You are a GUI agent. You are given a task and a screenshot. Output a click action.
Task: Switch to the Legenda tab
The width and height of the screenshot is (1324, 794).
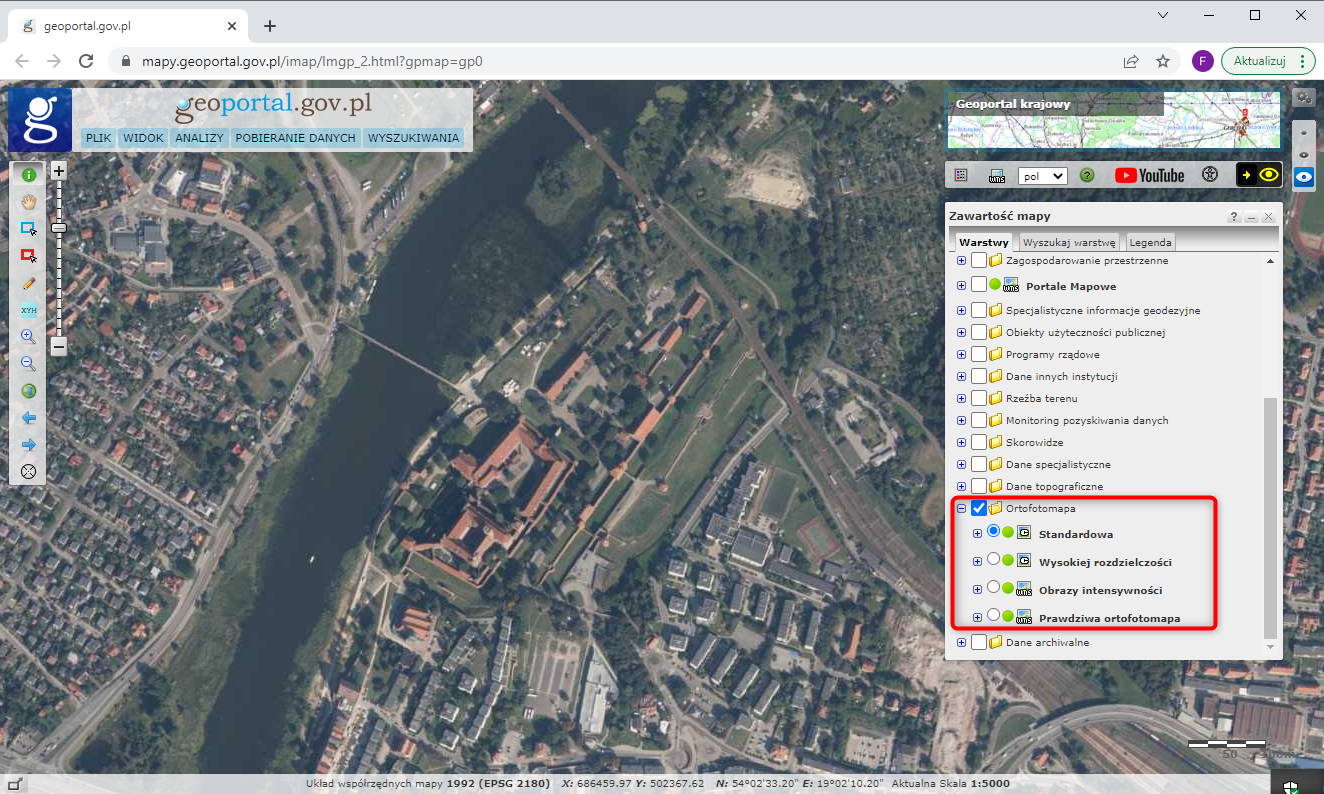(x=1150, y=242)
